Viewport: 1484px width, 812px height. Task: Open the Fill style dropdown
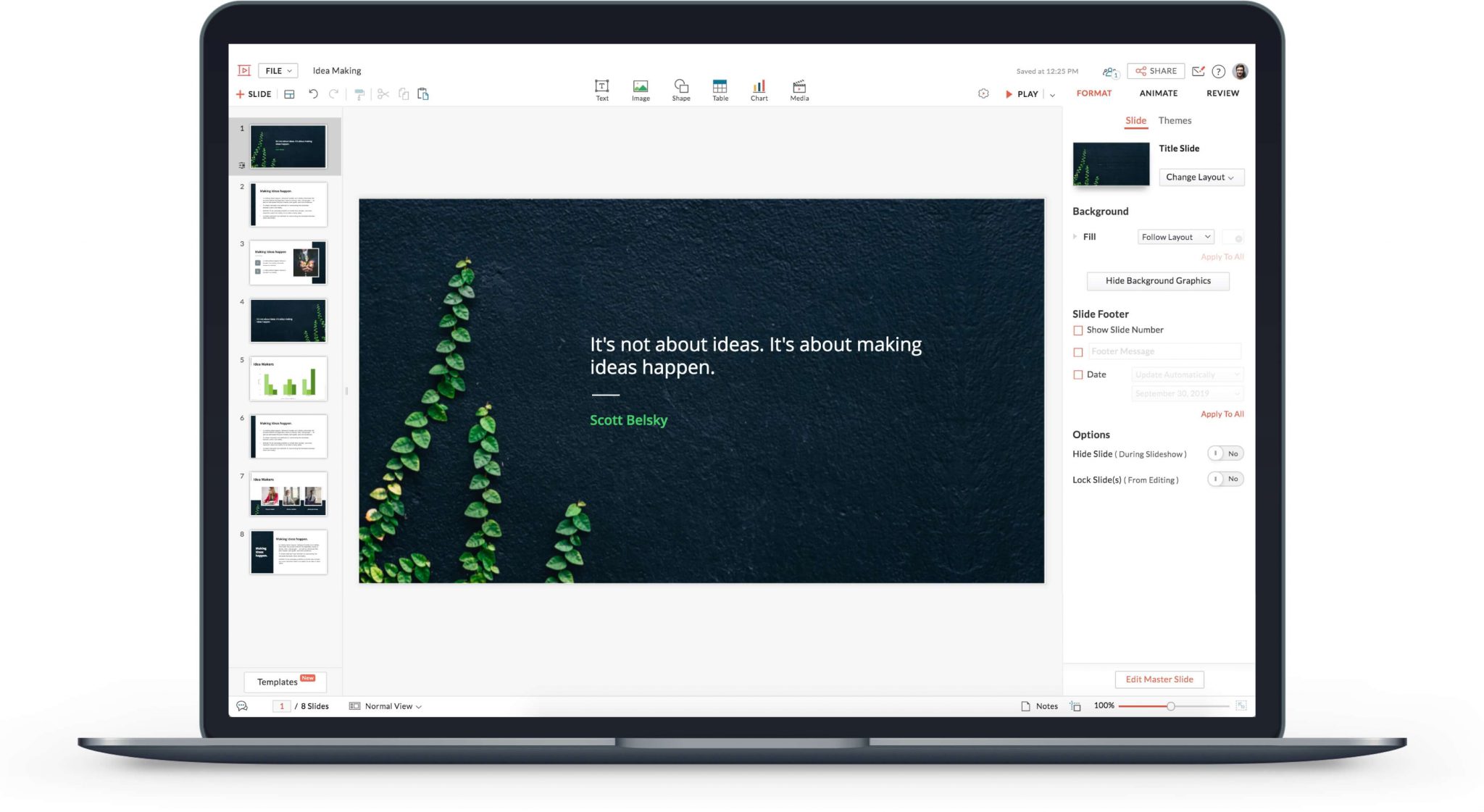point(1175,236)
